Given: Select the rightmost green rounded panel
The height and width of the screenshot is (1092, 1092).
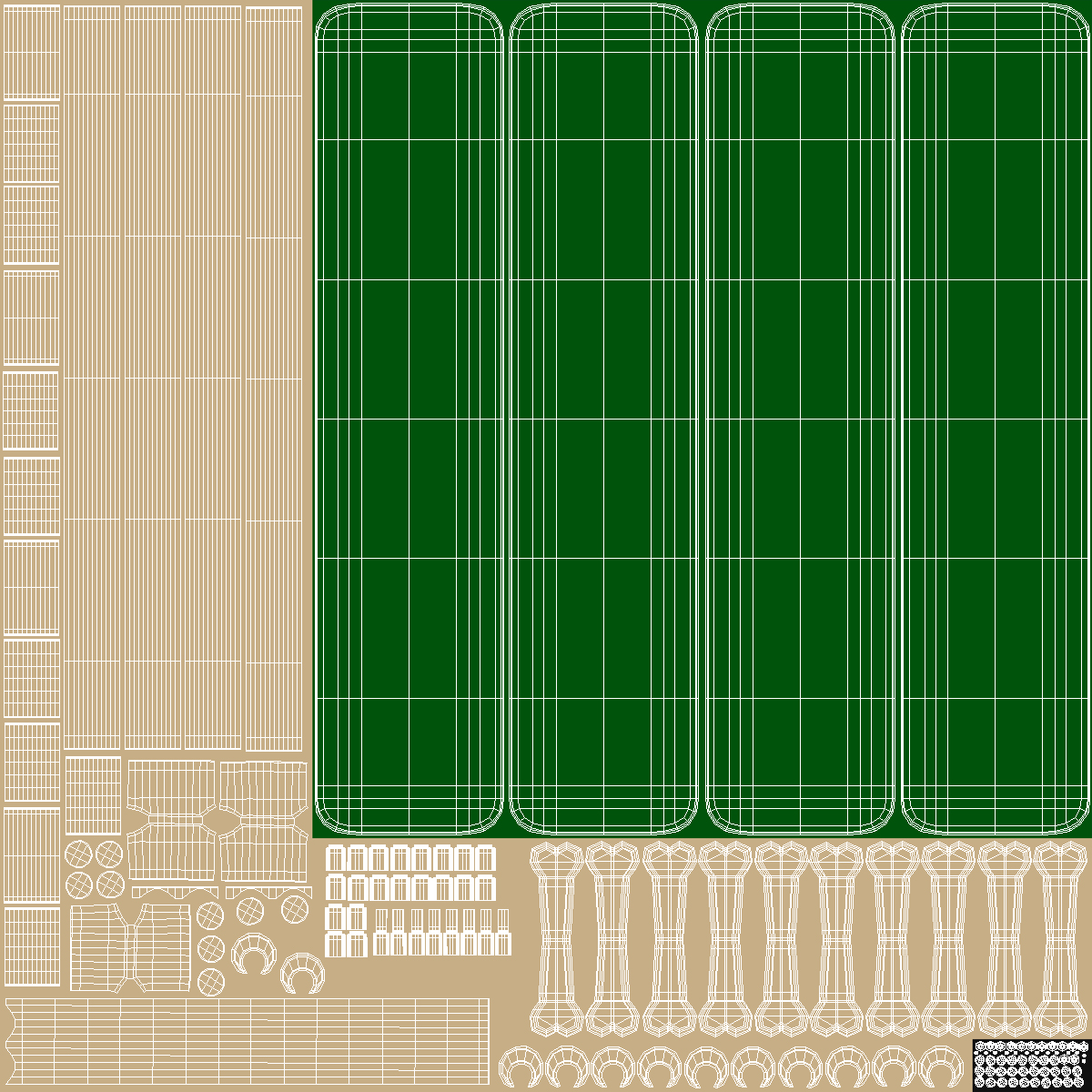Looking at the screenshot, I should click(x=996, y=419).
